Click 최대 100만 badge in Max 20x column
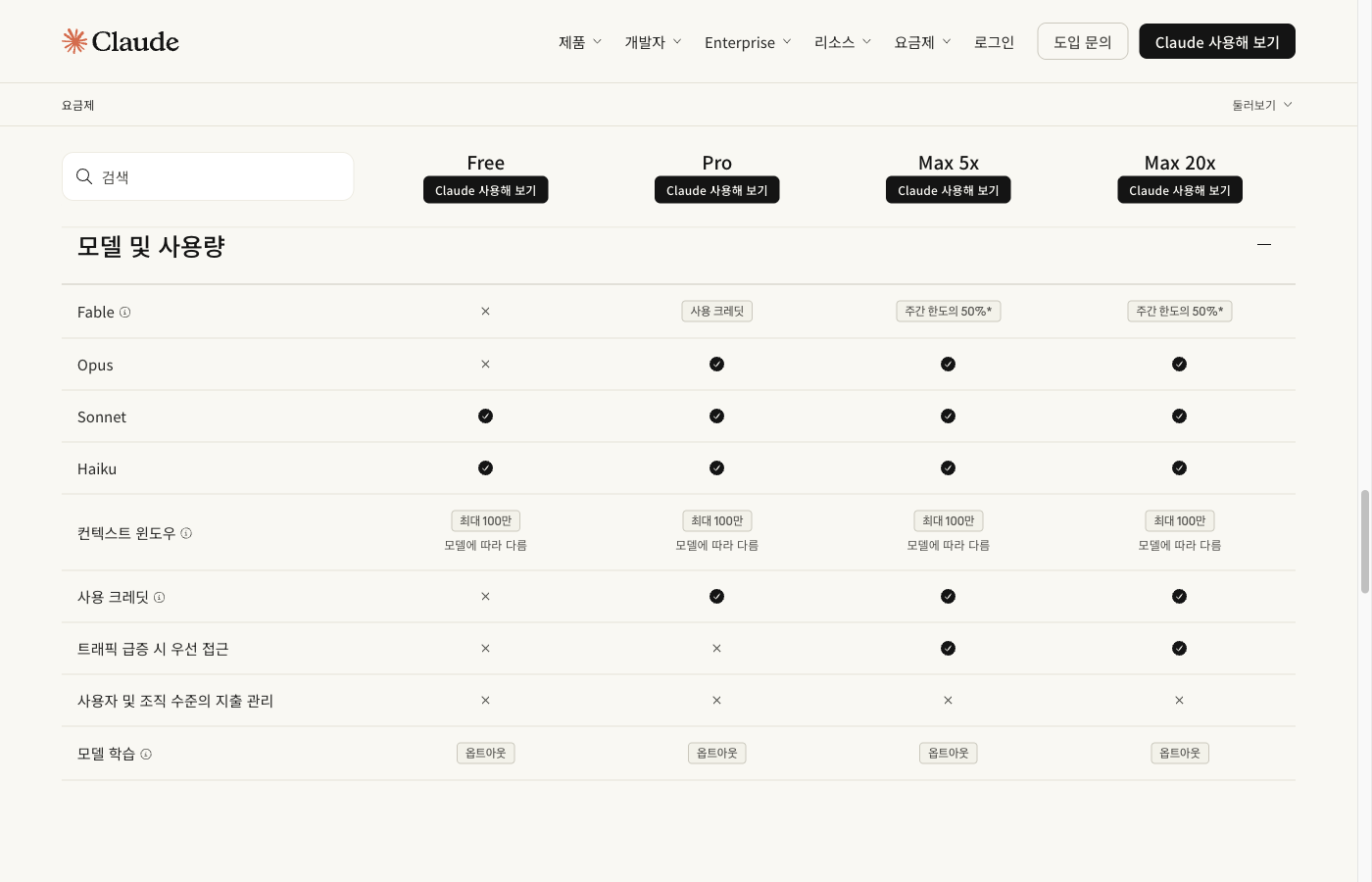 pyautogui.click(x=1179, y=521)
